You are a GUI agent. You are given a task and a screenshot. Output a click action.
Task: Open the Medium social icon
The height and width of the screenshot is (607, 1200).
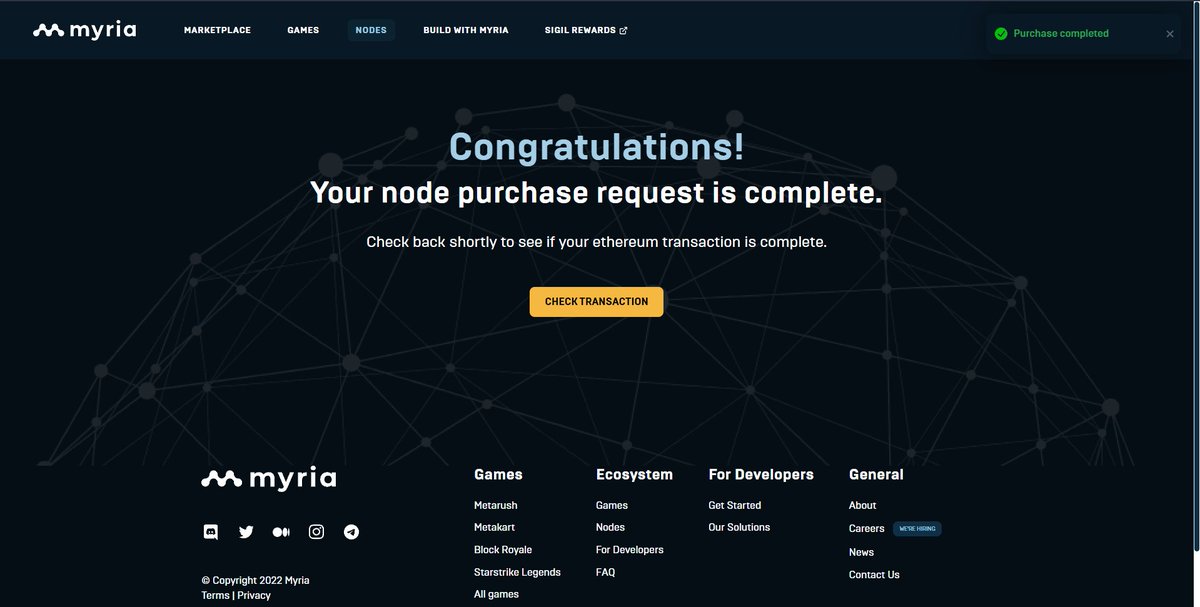click(281, 532)
